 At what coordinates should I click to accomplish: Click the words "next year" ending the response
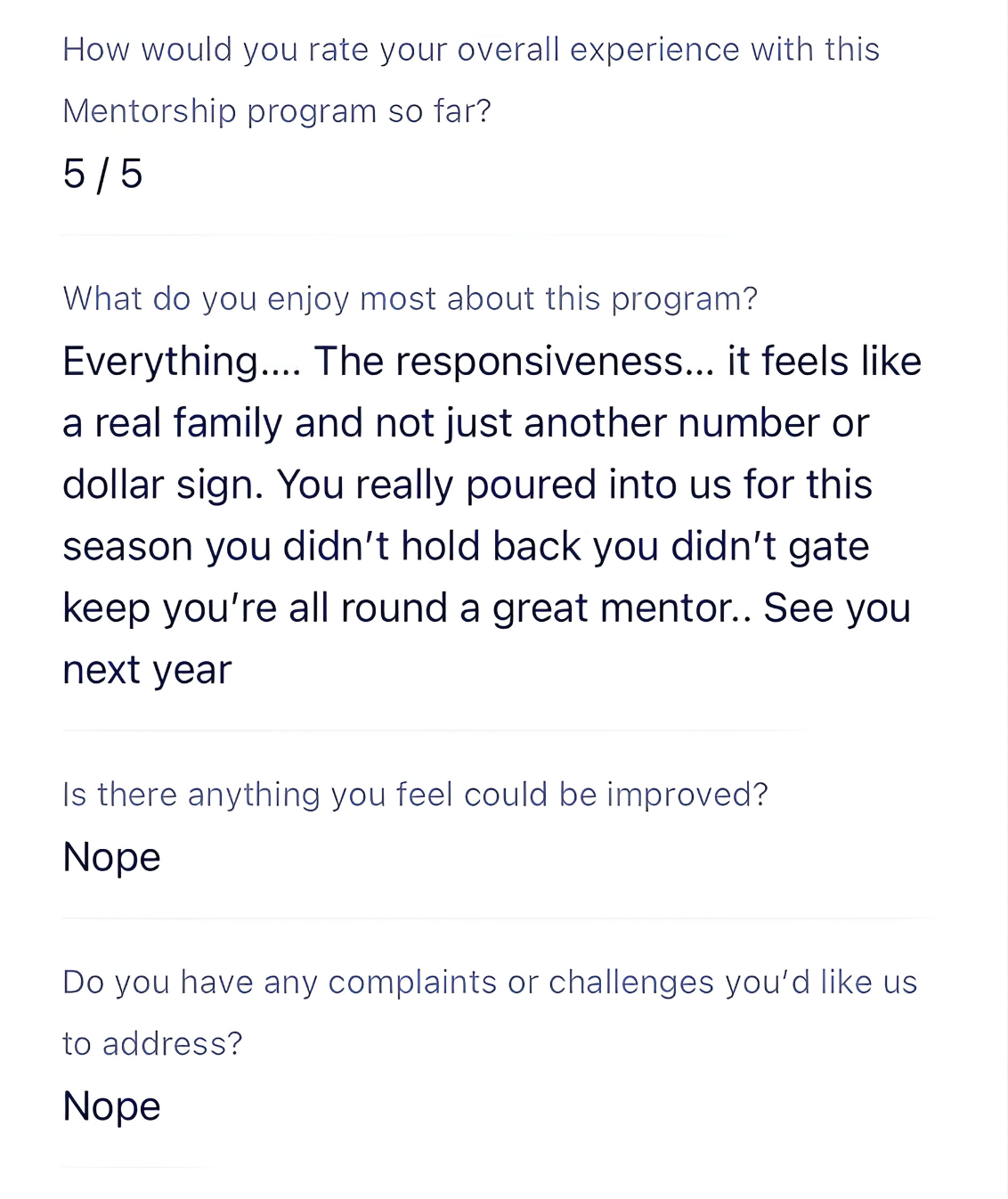pos(147,670)
